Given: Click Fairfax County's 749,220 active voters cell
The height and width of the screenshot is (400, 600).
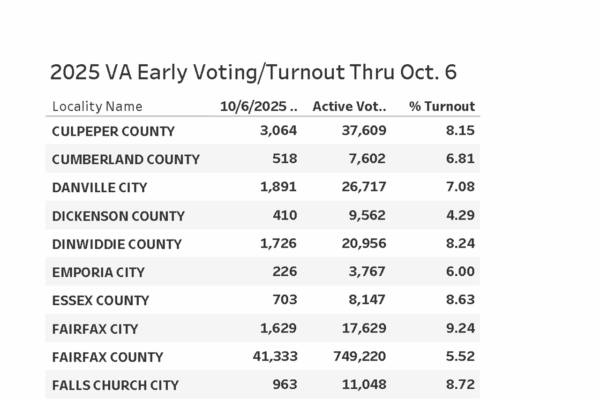Looking at the screenshot, I should 359,357.
